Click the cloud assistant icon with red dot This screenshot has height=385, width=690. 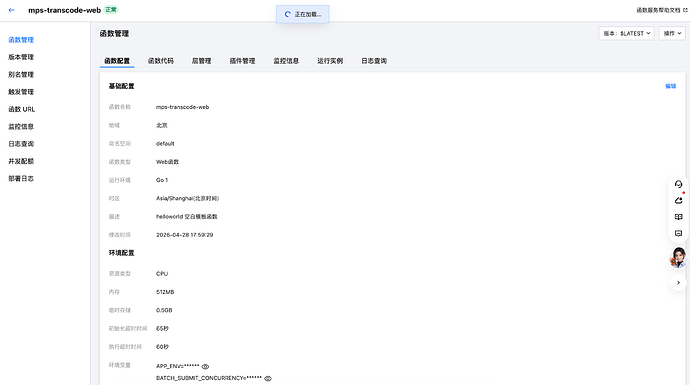678,200
